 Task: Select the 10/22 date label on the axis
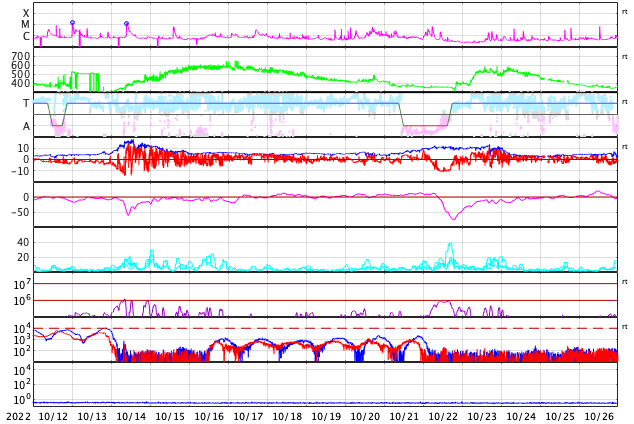click(x=443, y=416)
